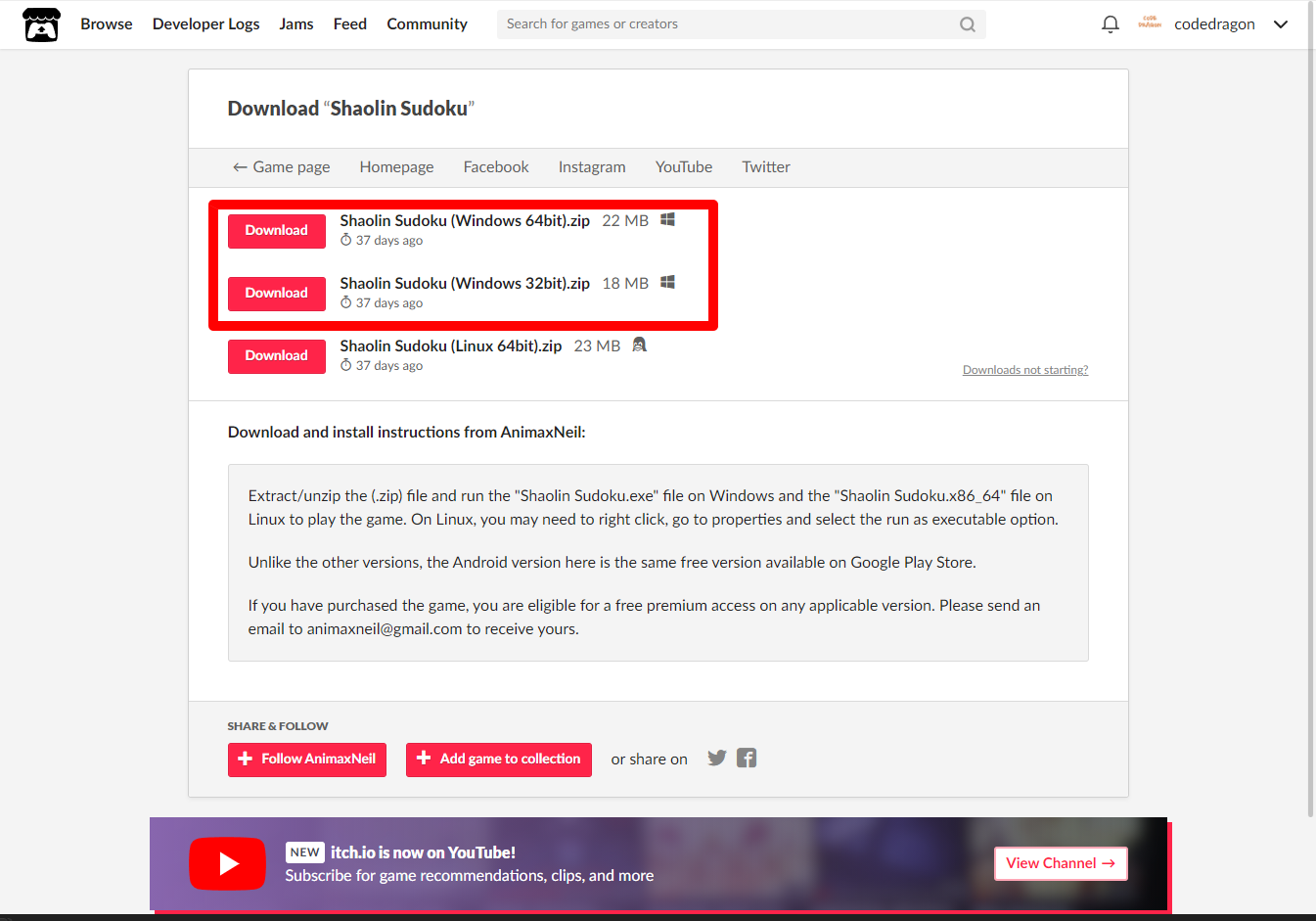This screenshot has width=1316, height=921.
Task: Open the Instagram tab link
Action: 592,167
